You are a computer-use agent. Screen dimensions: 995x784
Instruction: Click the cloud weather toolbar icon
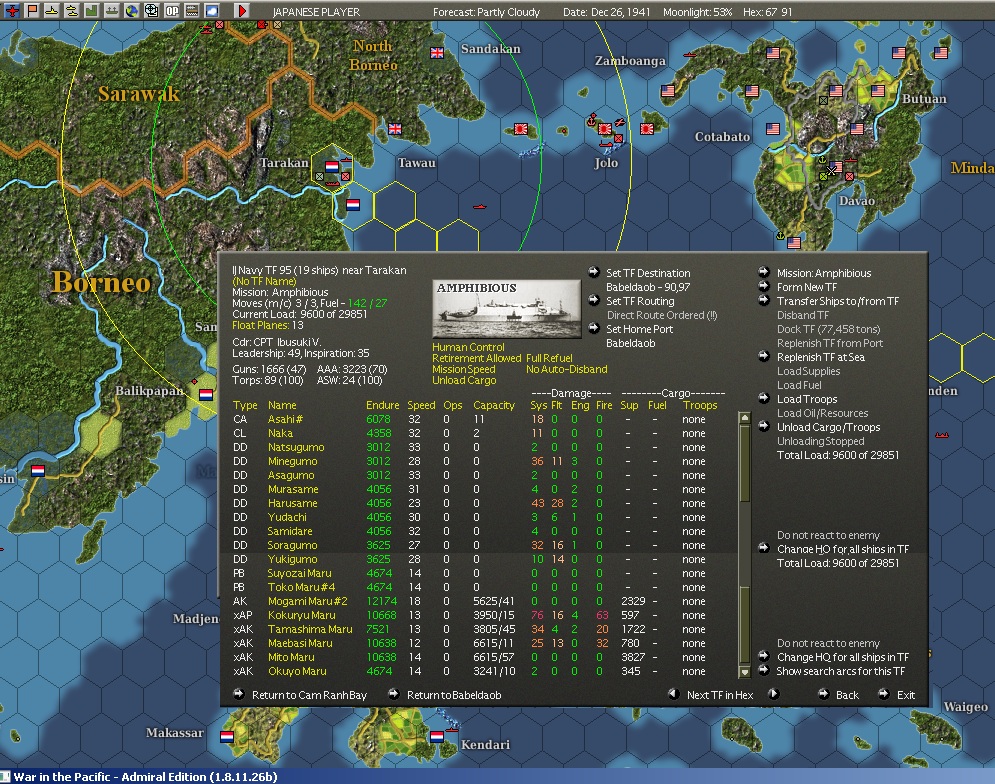212,10
